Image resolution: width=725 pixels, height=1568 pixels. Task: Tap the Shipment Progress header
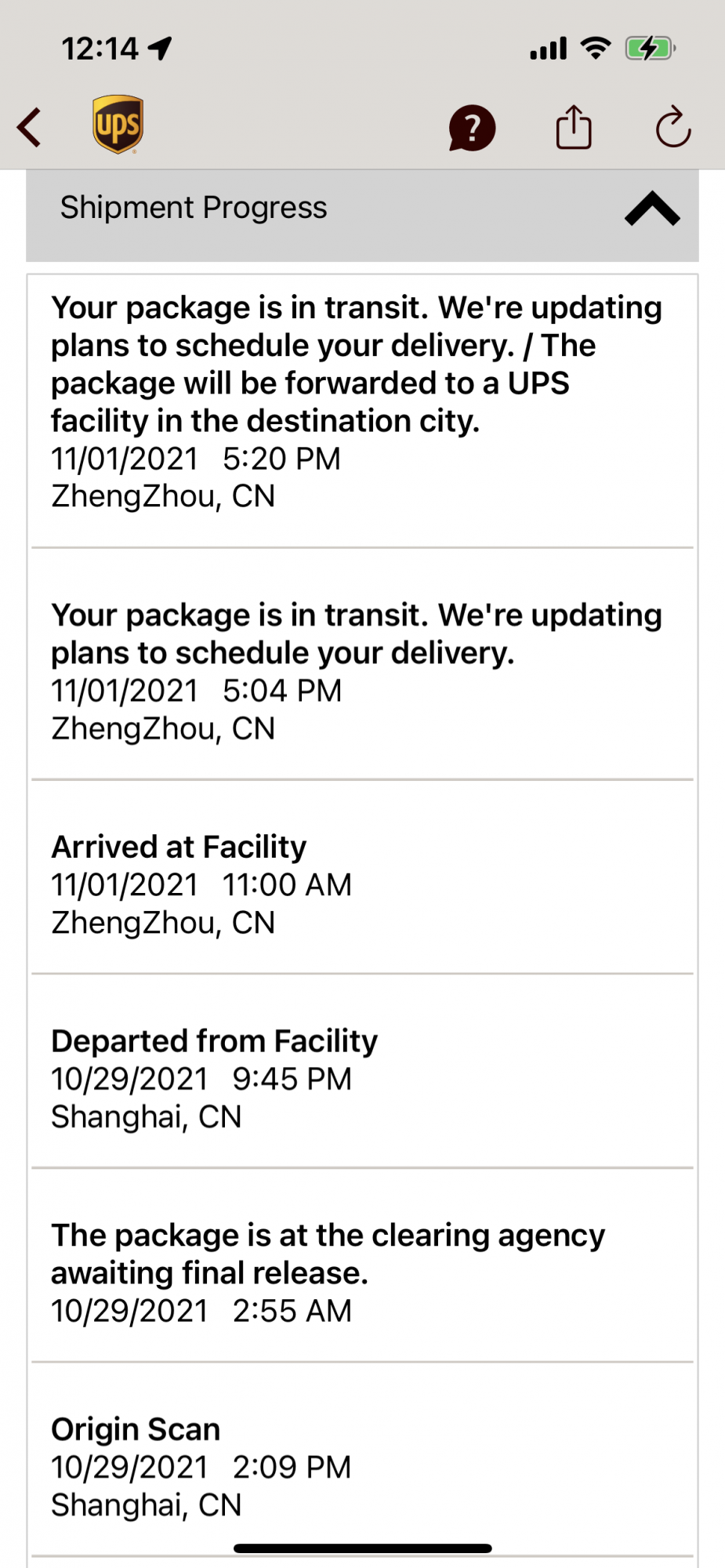tap(194, 209)
